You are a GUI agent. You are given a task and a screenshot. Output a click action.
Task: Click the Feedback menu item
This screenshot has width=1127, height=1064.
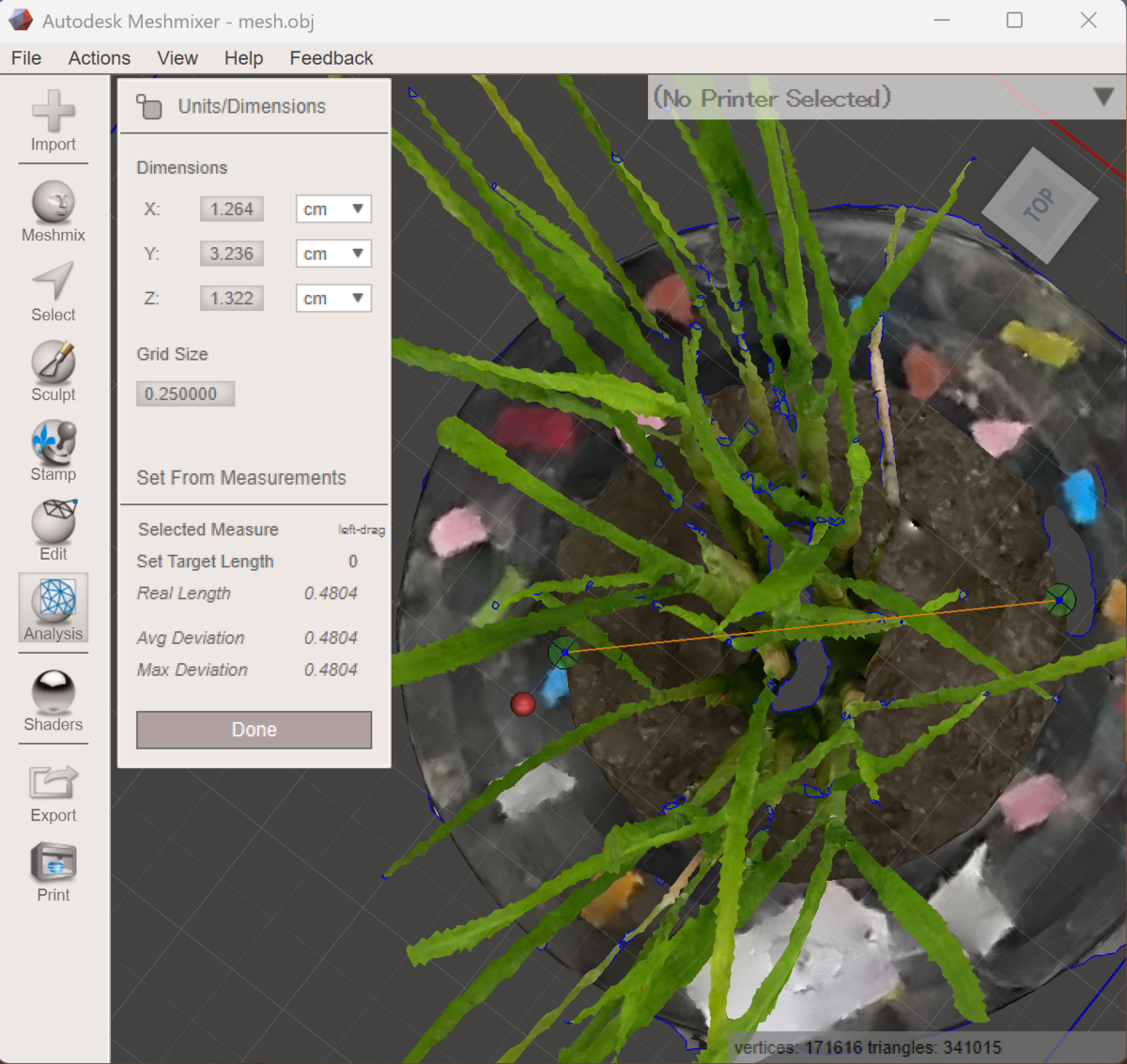point(332,58)
